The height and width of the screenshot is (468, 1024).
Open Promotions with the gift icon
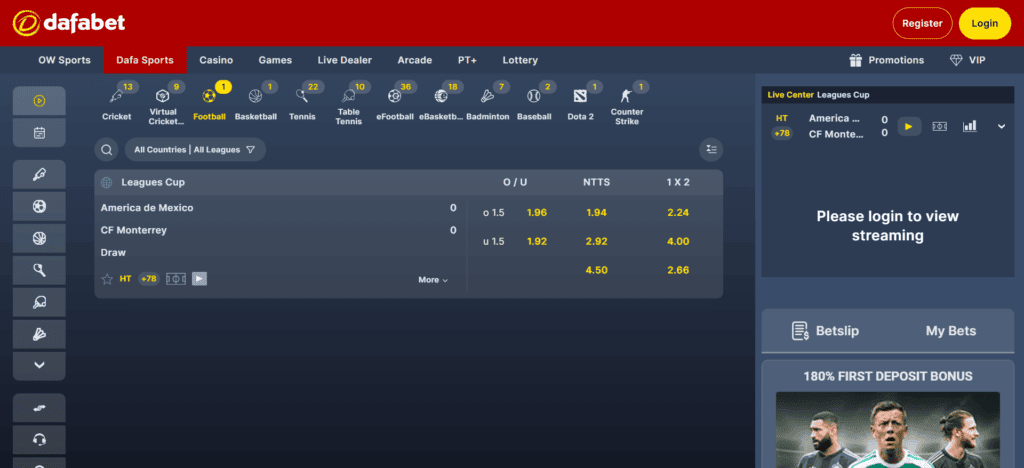click(x=886, y=60)
